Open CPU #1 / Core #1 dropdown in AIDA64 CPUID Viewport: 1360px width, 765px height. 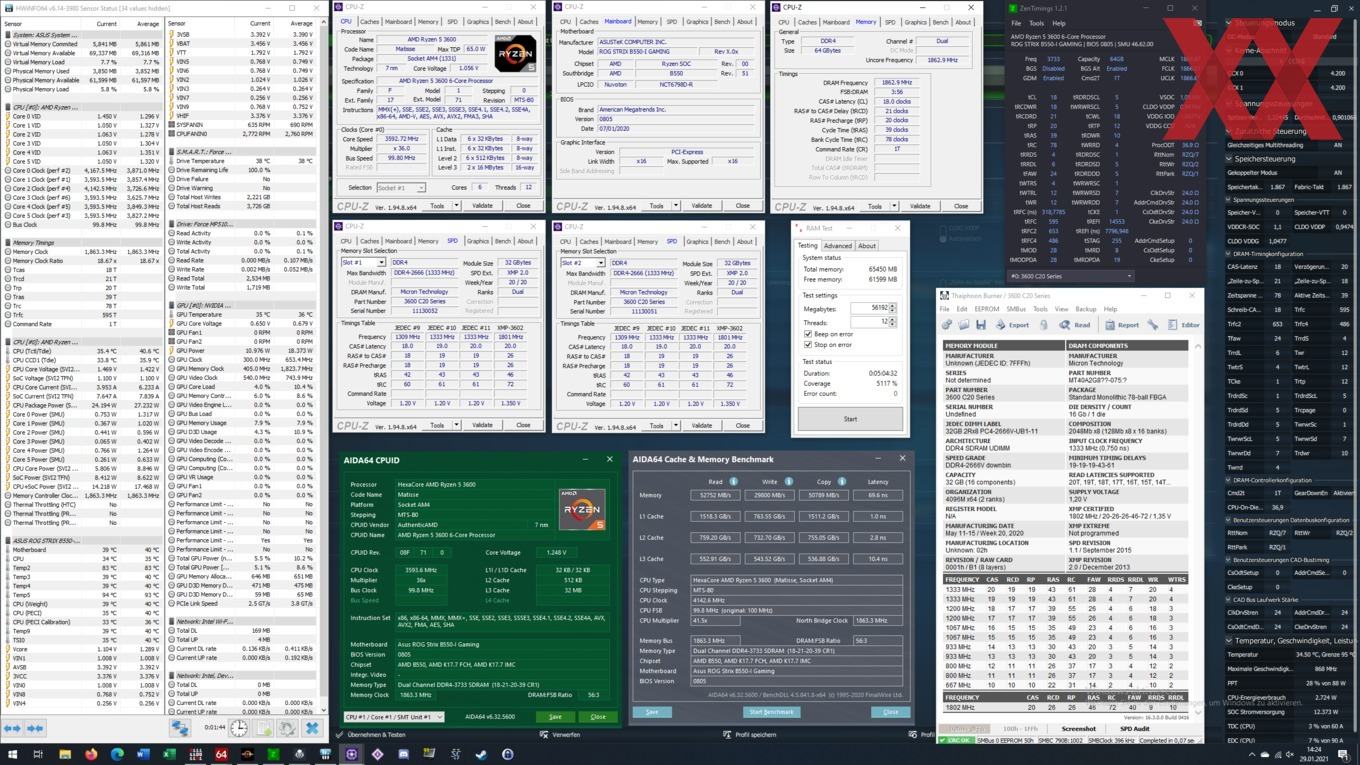point(393,717)
